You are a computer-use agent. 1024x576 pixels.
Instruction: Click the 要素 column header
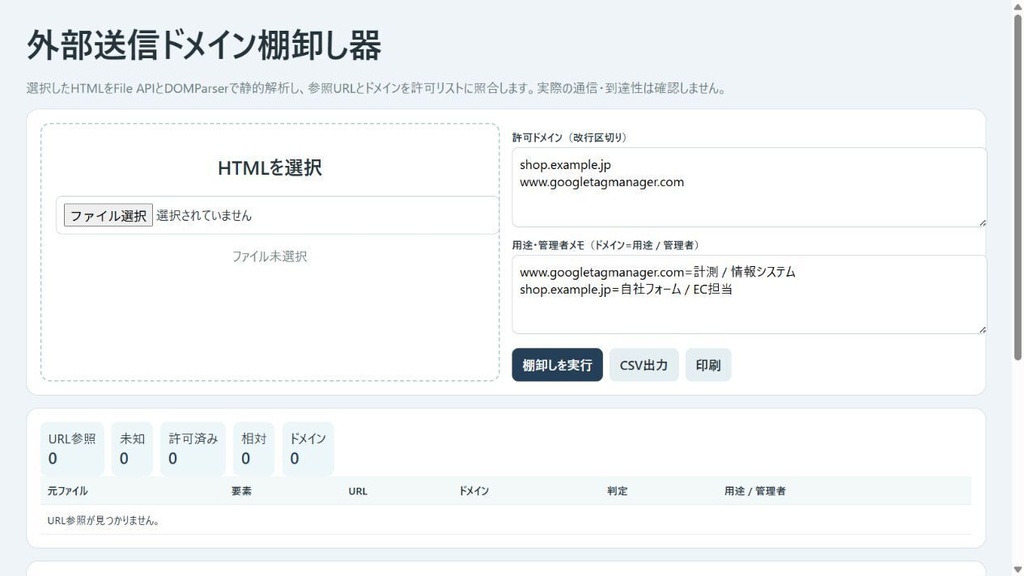[x=242, y=491]
